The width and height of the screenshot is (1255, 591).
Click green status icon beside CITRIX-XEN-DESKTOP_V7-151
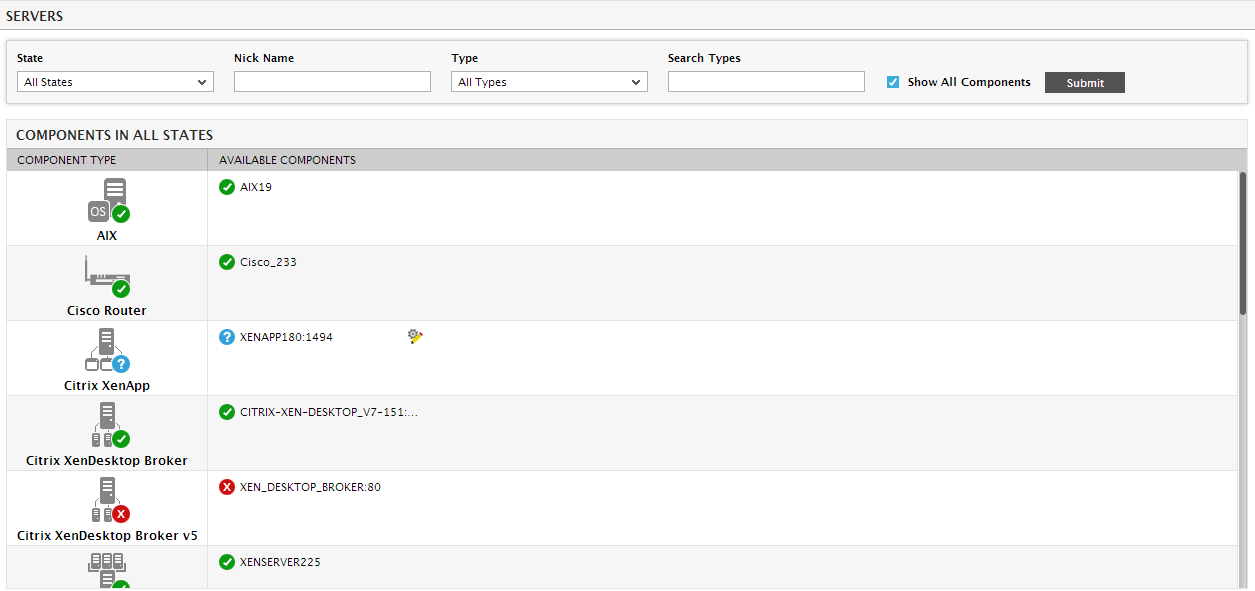click(x=227, y=412)
